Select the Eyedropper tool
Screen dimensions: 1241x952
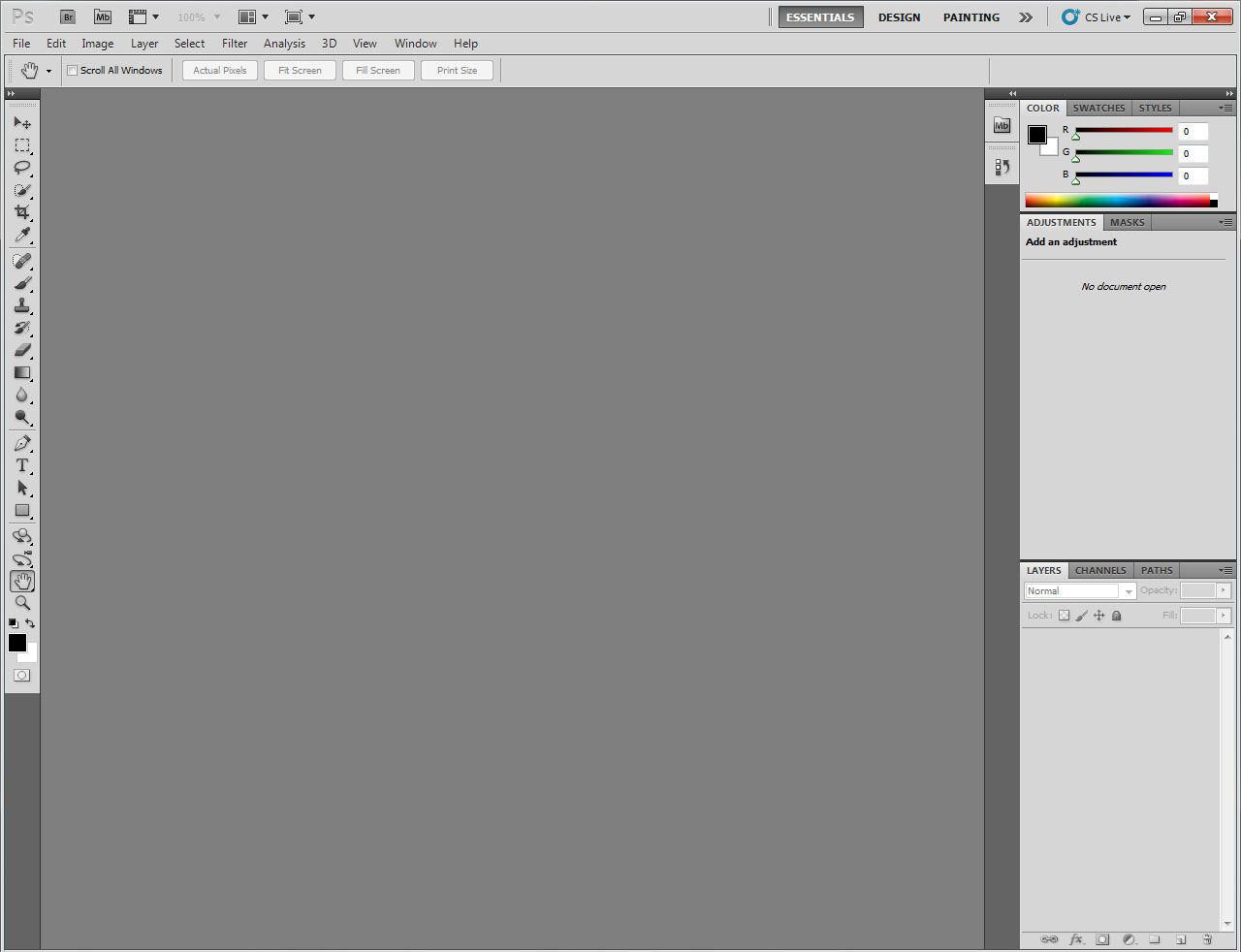(22, 235)
